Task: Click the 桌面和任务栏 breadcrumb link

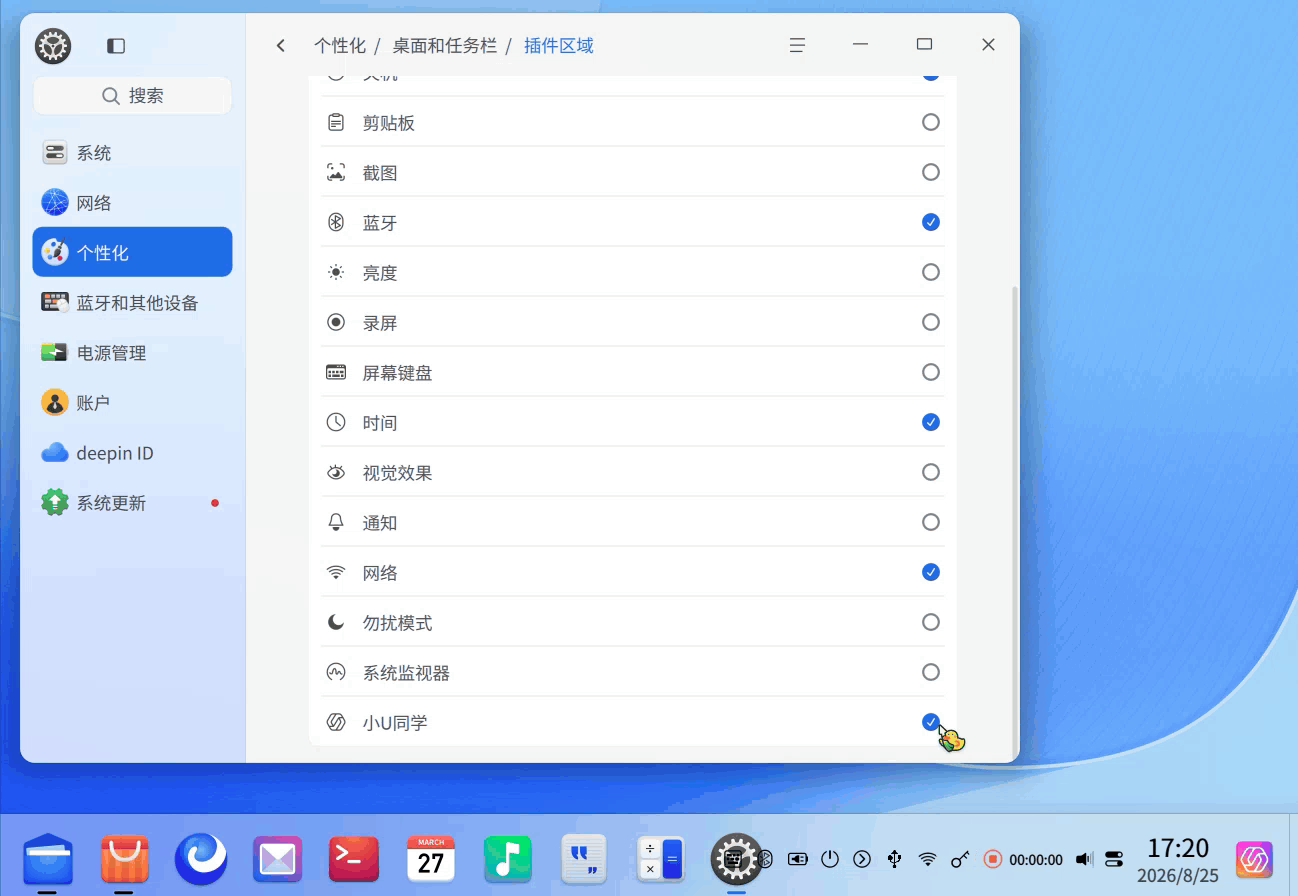Action: pos(444,45)
